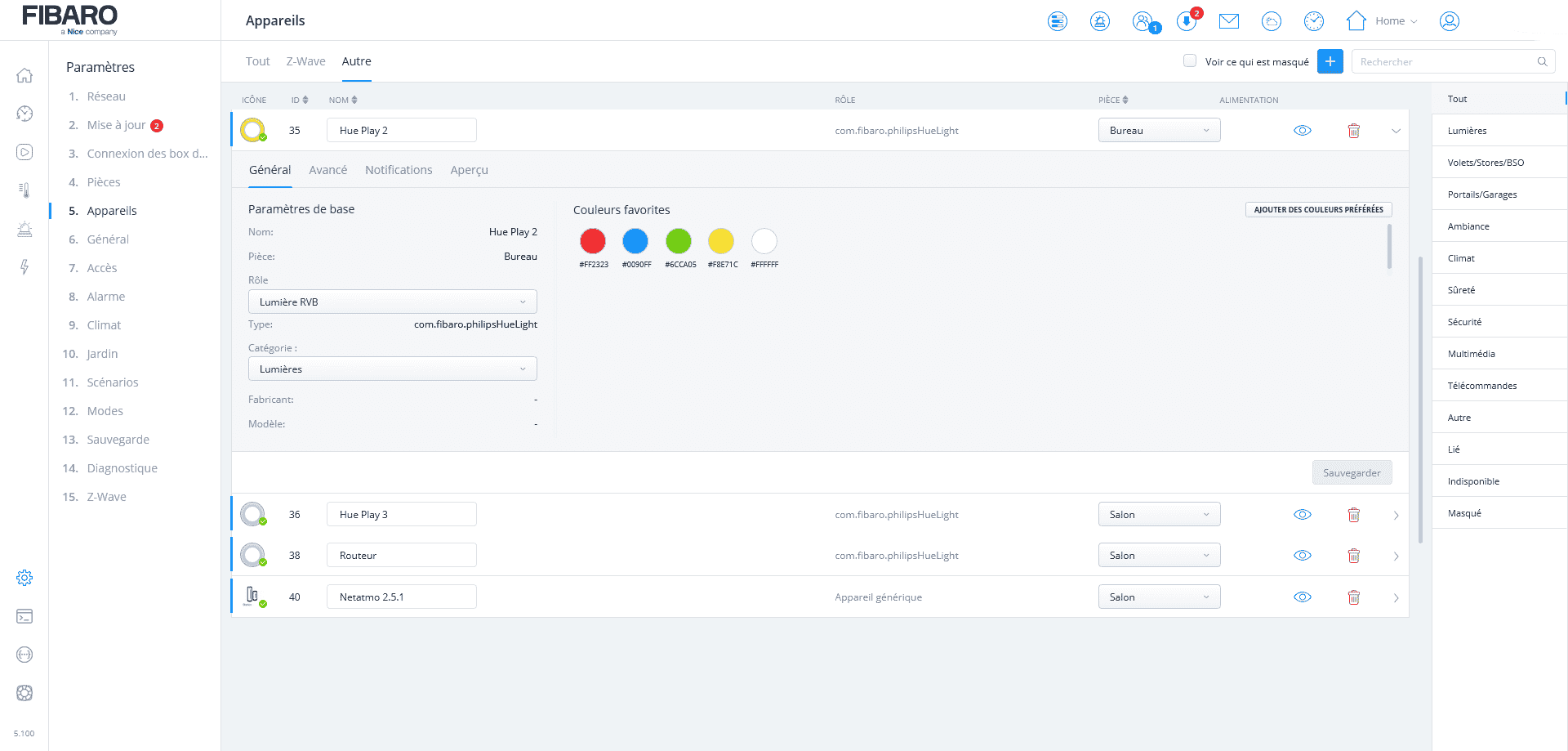The width and height of the screenshot is (1568, 751).
Task: Click the search magnifier icon
Action: point(1542,61)
